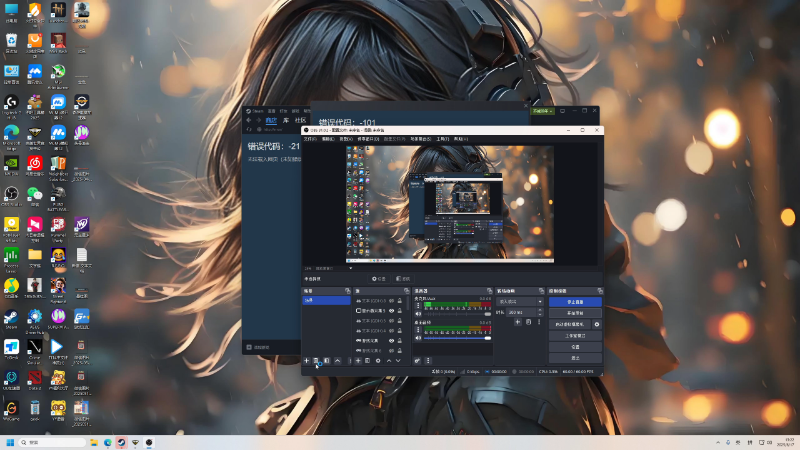Configure virtual camera with gear icon
Screen dimensions: 800x450
tap(597, 324)
